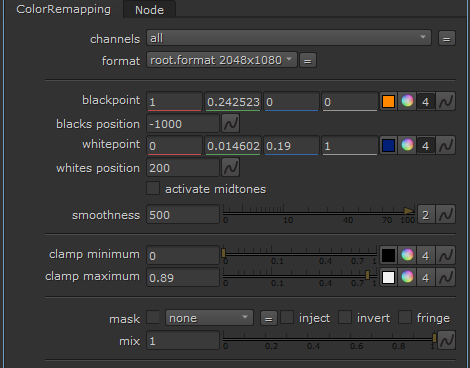Toggle the clamp minimum 4-channel field button

coord(426,255)
